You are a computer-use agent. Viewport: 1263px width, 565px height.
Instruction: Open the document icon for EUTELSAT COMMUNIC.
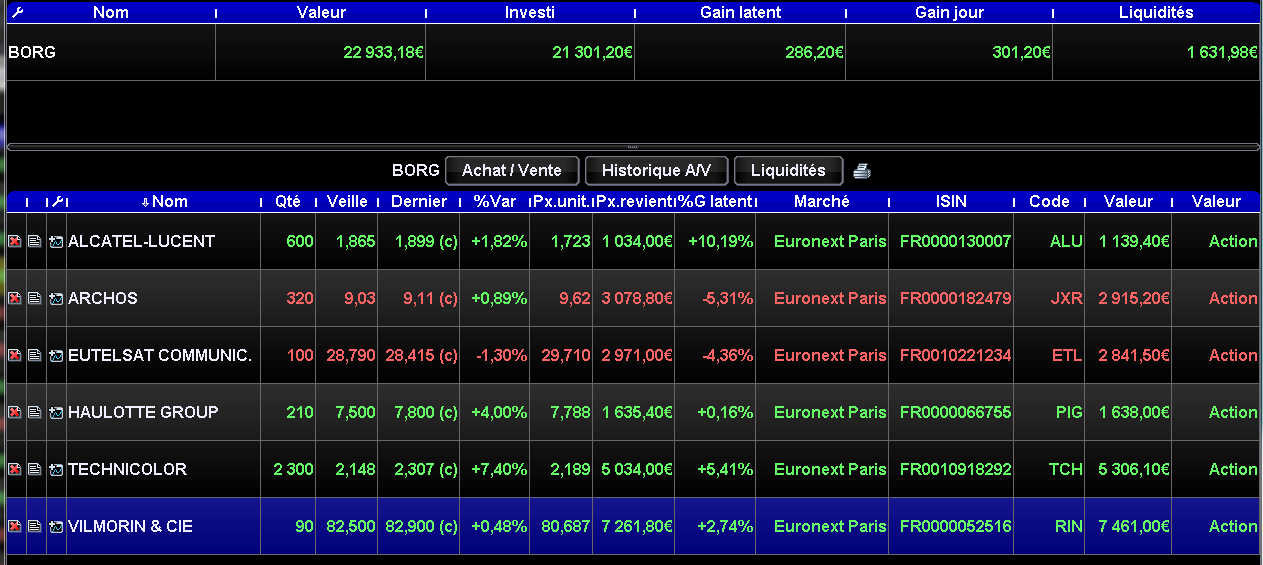point(35,356)
